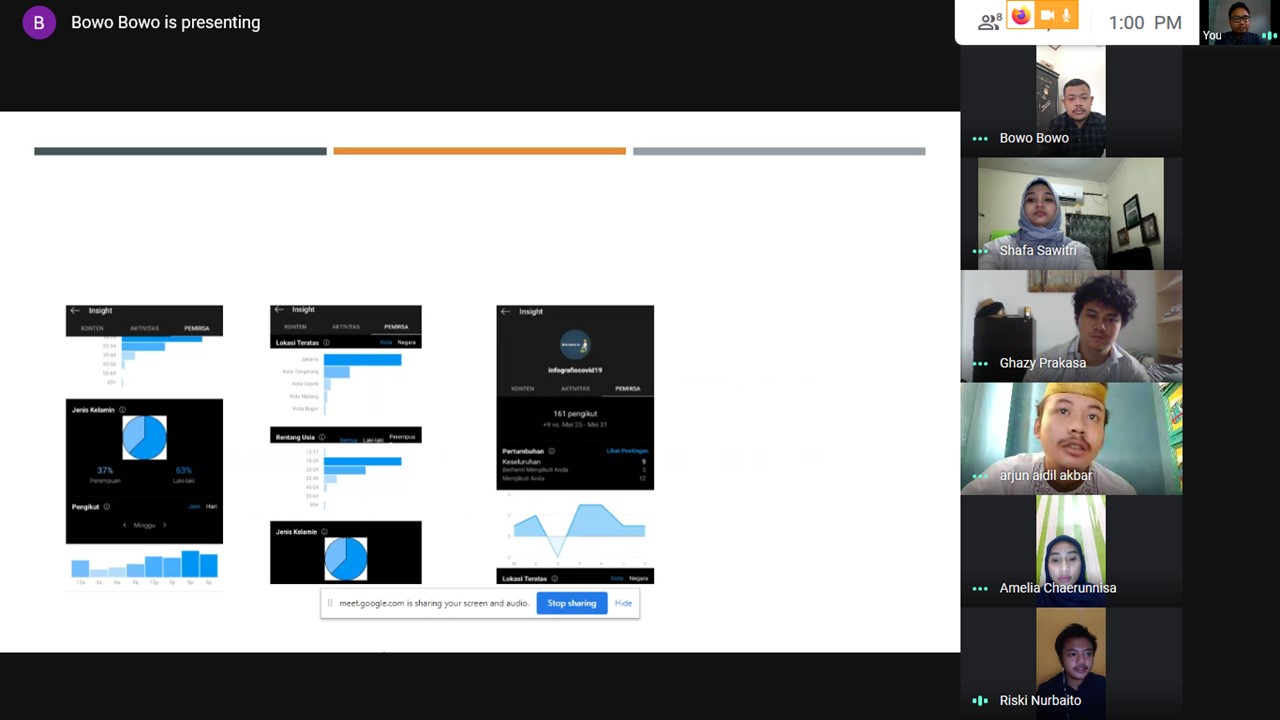
Task: Click the 1:00 PM clock display
Action: 1145,23
